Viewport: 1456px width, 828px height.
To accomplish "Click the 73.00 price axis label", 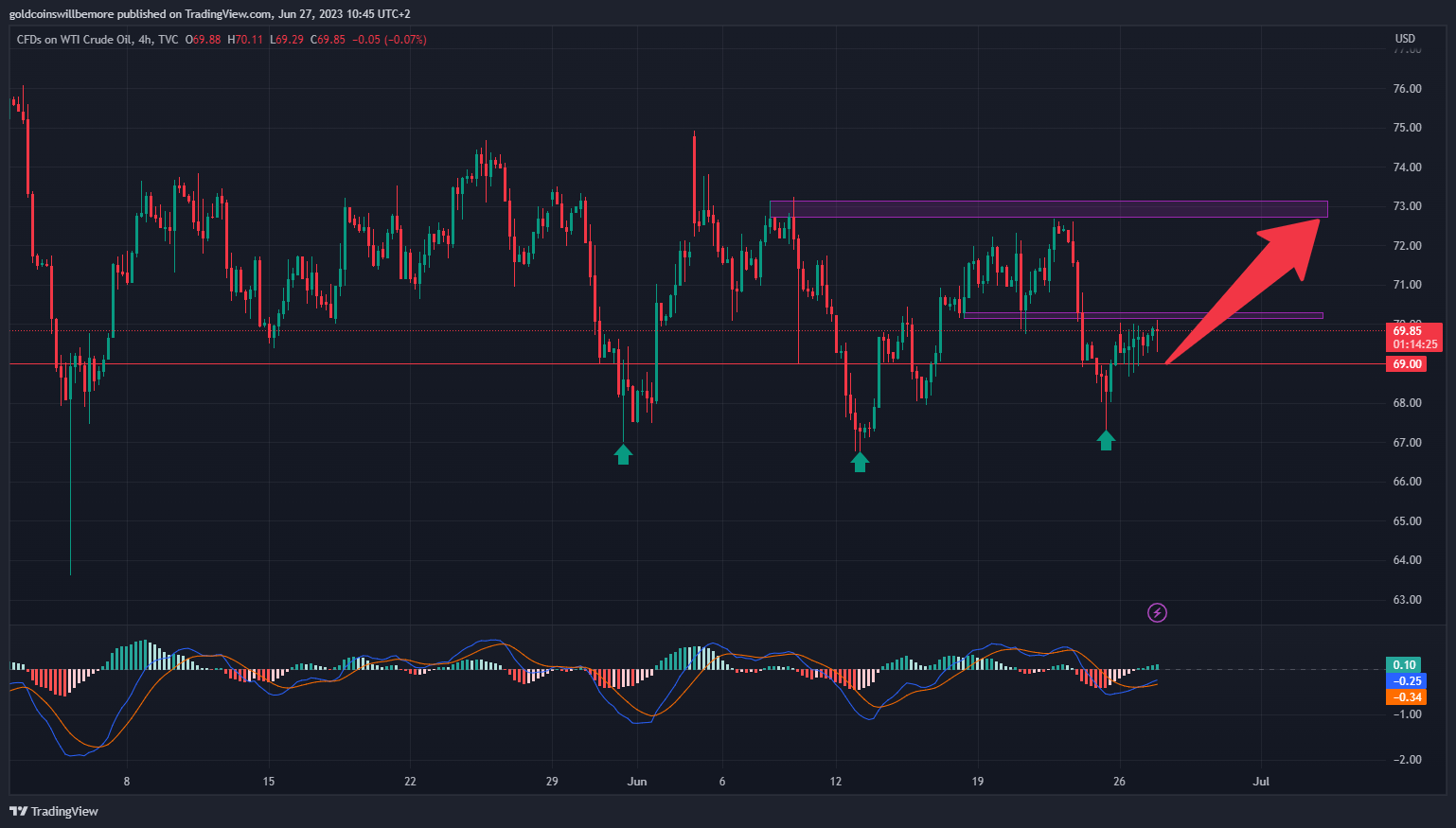I will pos(1407,206).
